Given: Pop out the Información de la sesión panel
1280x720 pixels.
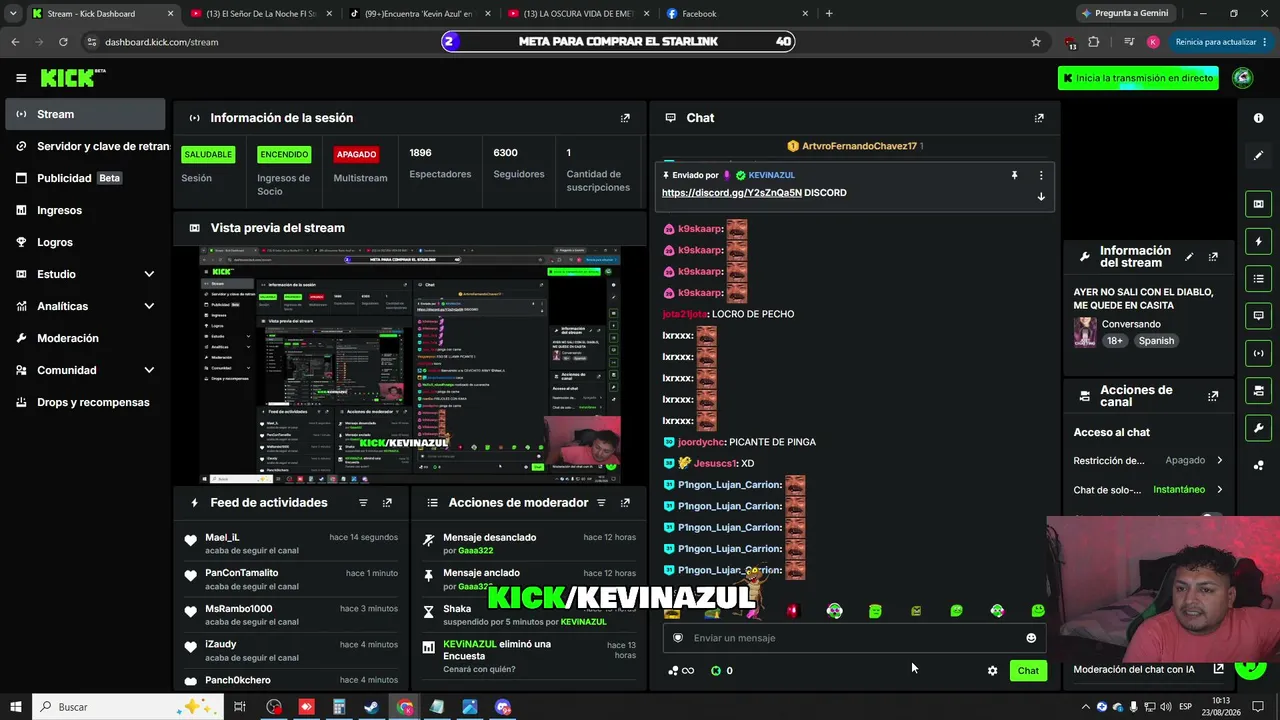Looking at the screenshot, I should tap(625, 118).
